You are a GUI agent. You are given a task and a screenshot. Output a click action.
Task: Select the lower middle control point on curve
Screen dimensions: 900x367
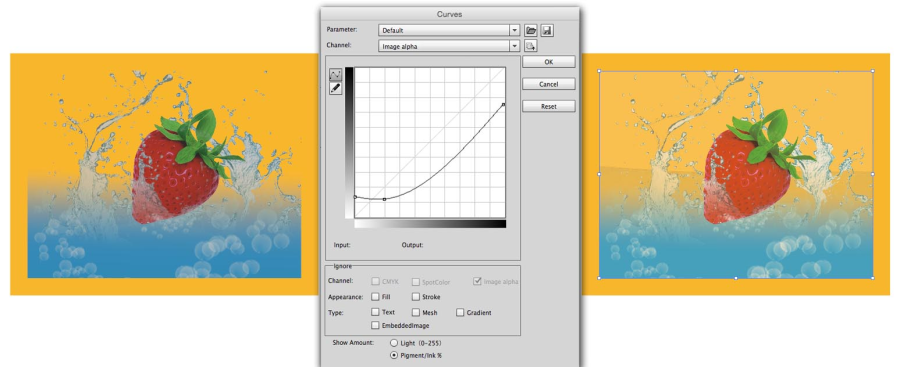click(x=384, y=199)
